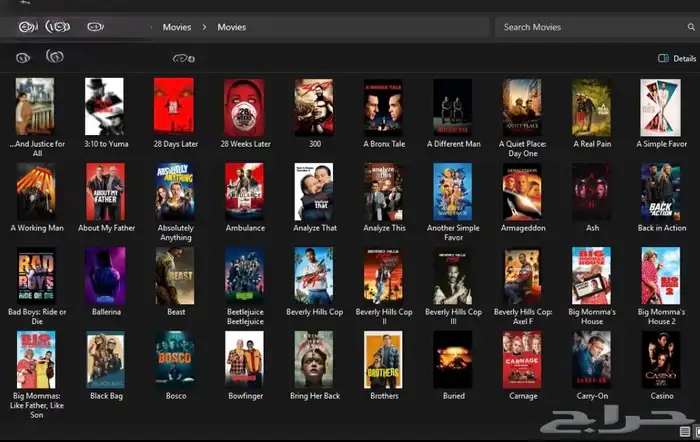700x442 pixels.
Task: Select the Buried thumbnail
Action: pos(453,360)
